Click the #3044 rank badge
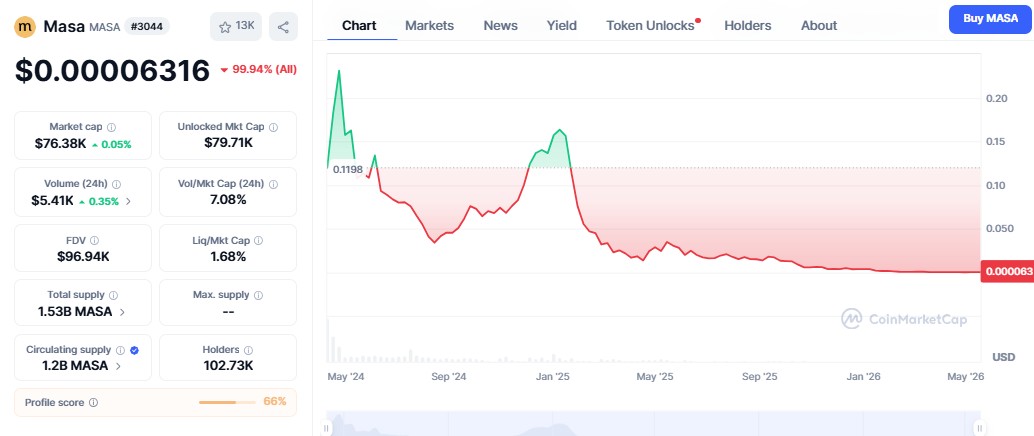The image size is (1034, 436). click(146, 26)
